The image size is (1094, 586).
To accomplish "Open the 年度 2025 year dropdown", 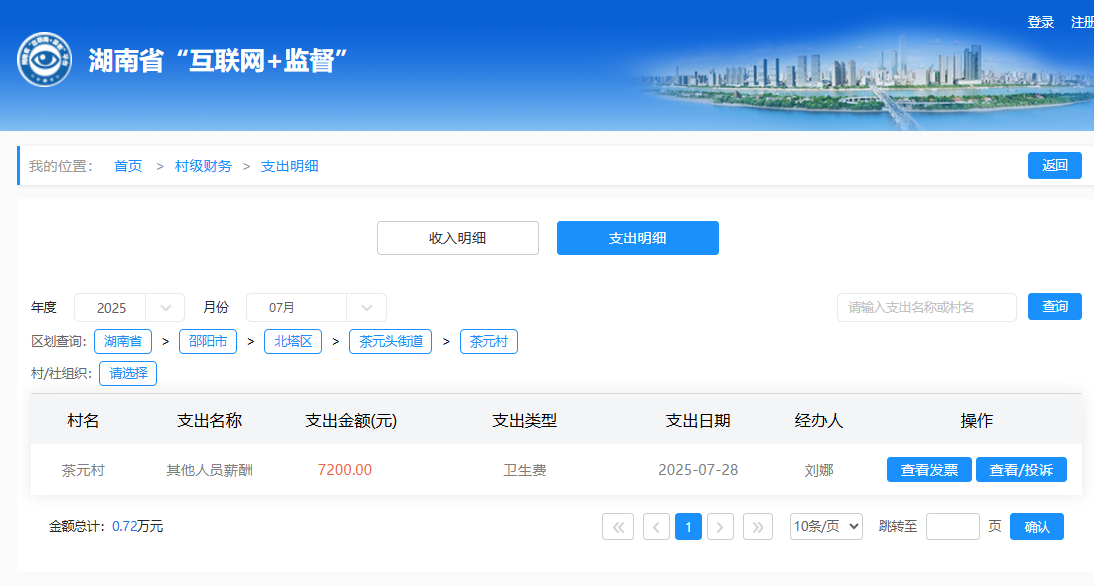I will pos(129,308).
